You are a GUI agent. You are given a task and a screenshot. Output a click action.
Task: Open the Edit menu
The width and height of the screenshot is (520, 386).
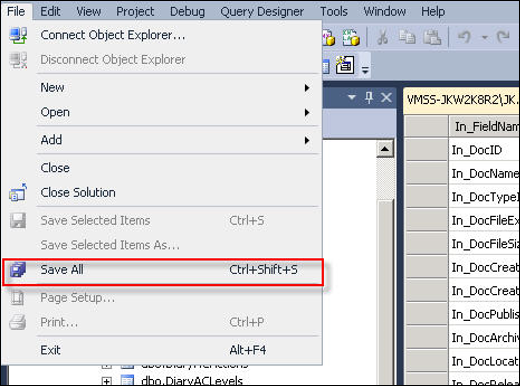click(50, 12)
